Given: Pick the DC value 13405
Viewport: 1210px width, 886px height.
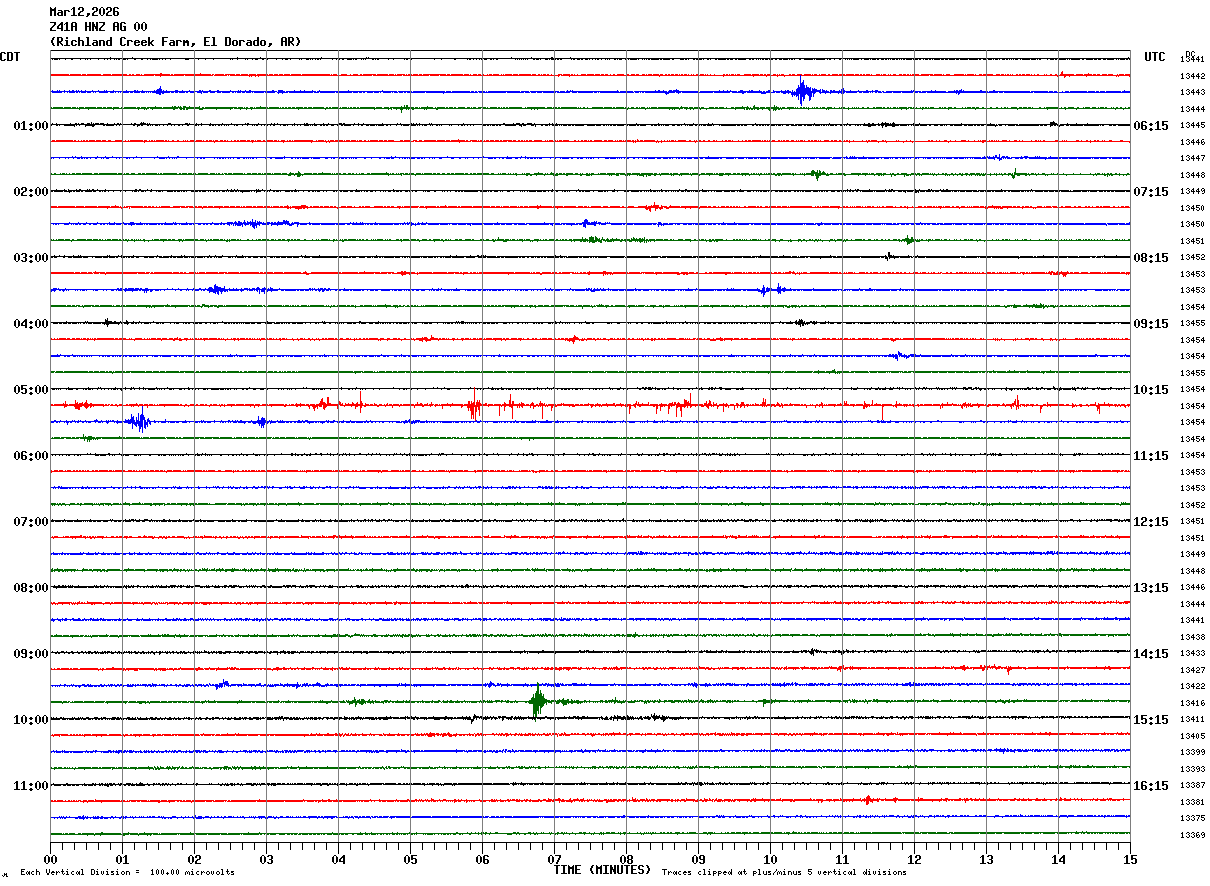Looking at the screenshot, I should [1192, 736].
